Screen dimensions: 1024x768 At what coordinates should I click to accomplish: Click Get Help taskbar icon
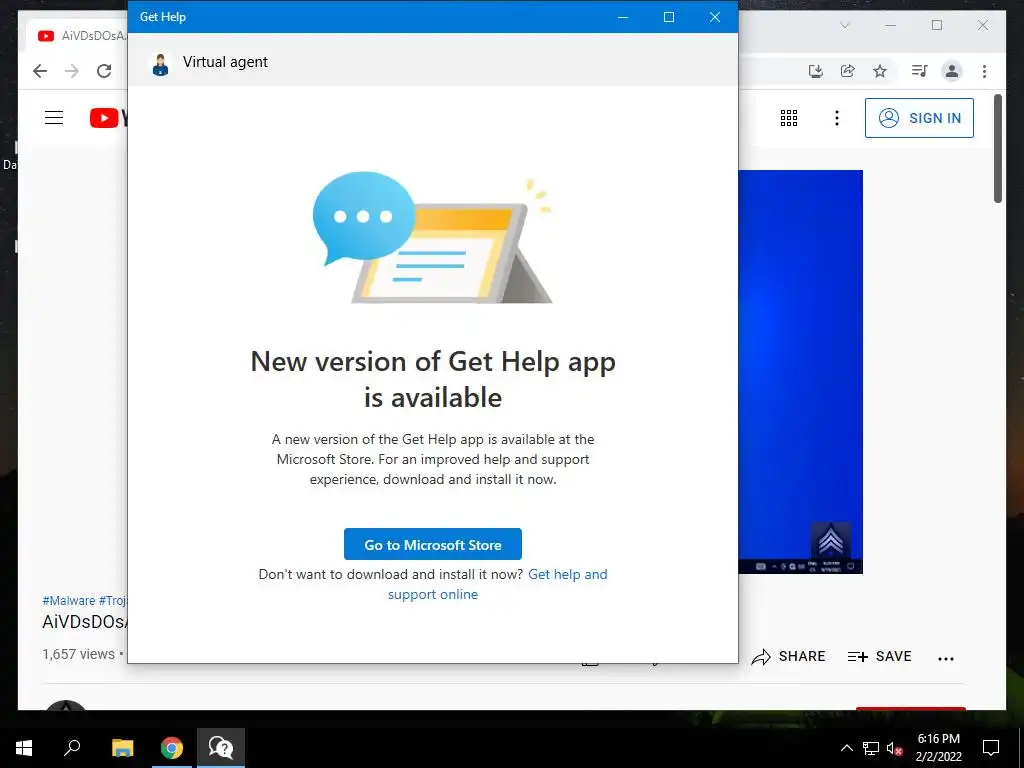point(221,748)
